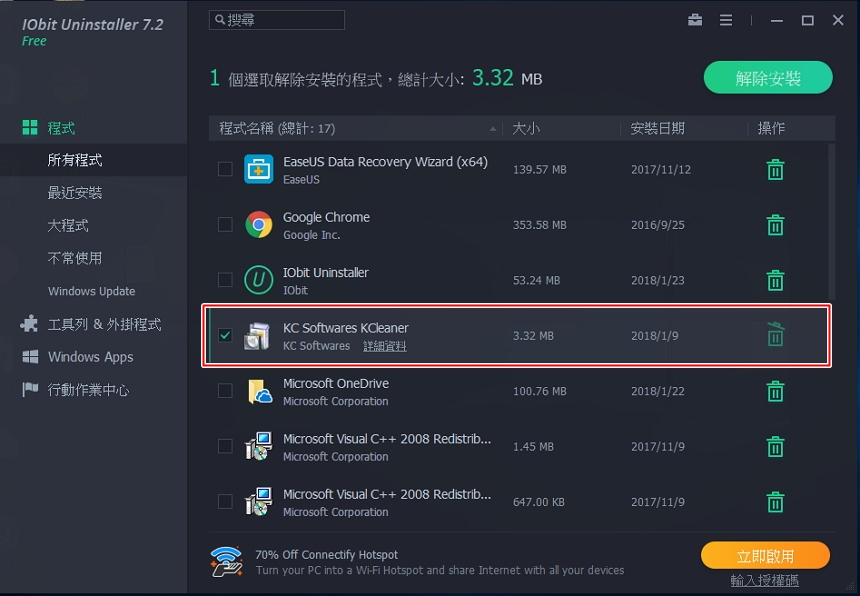
Task: Click the installer icon of the 647.00 KB Visual C++ entry
Action: click(258, 502)
